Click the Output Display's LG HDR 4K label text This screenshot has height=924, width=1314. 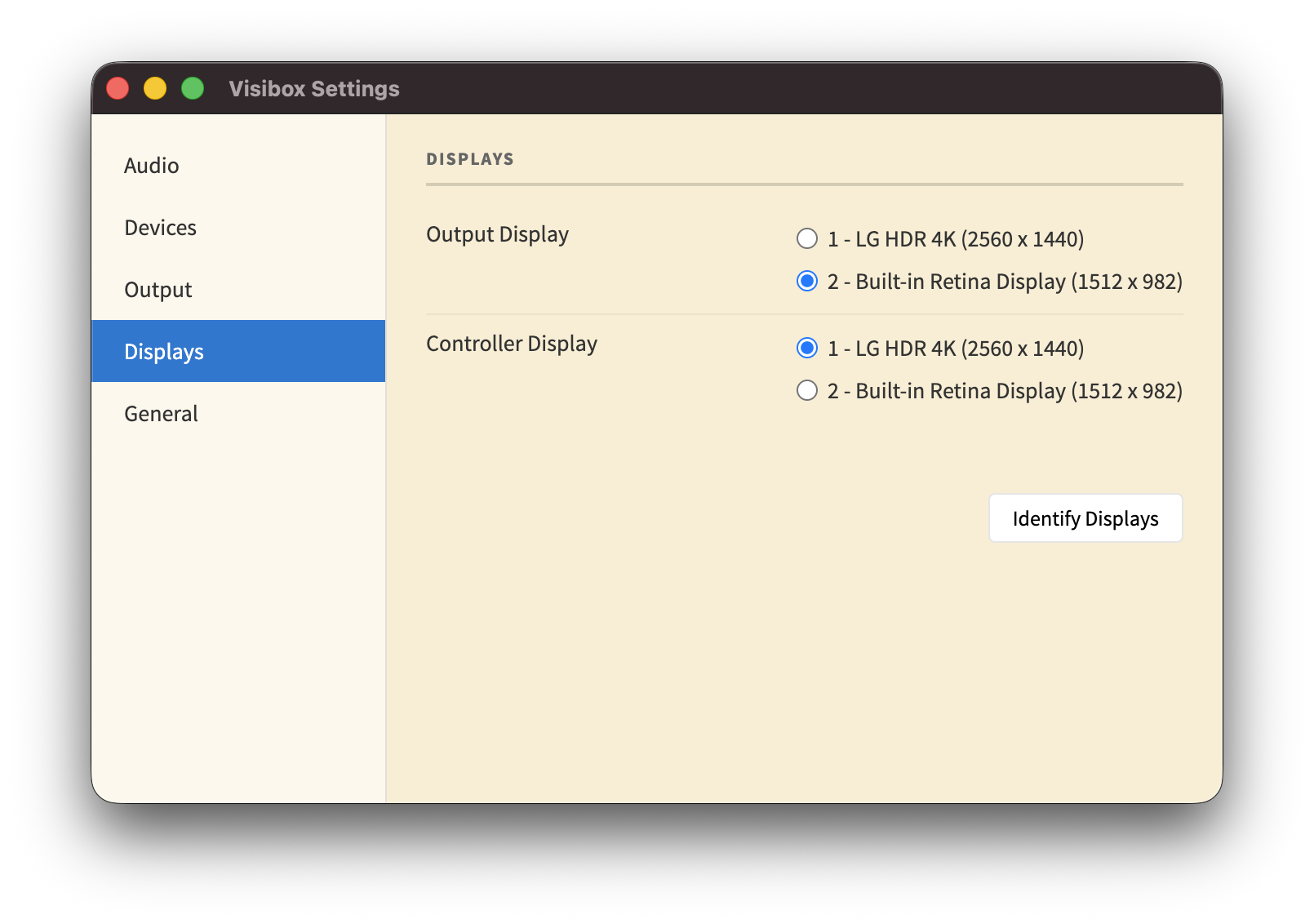(956, 239)
